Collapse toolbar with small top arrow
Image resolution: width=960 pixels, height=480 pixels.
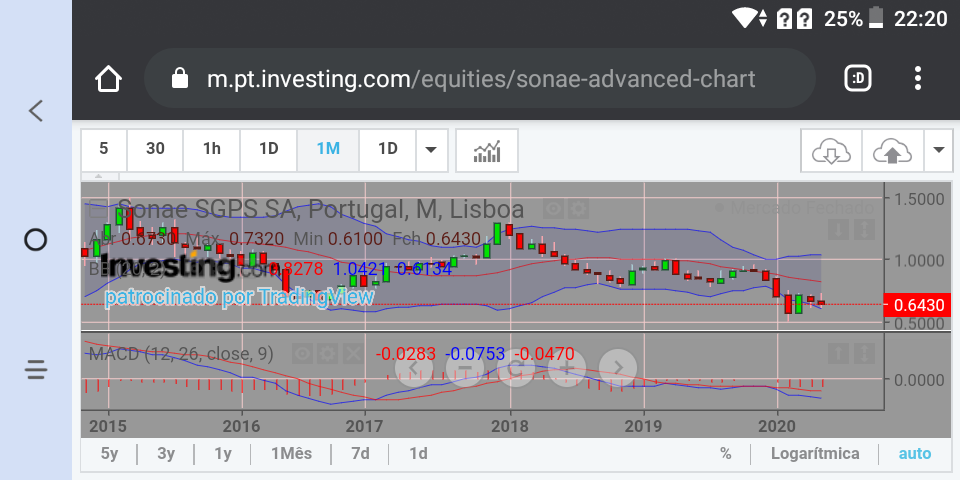pyautogui.click(x=99, y=176)
